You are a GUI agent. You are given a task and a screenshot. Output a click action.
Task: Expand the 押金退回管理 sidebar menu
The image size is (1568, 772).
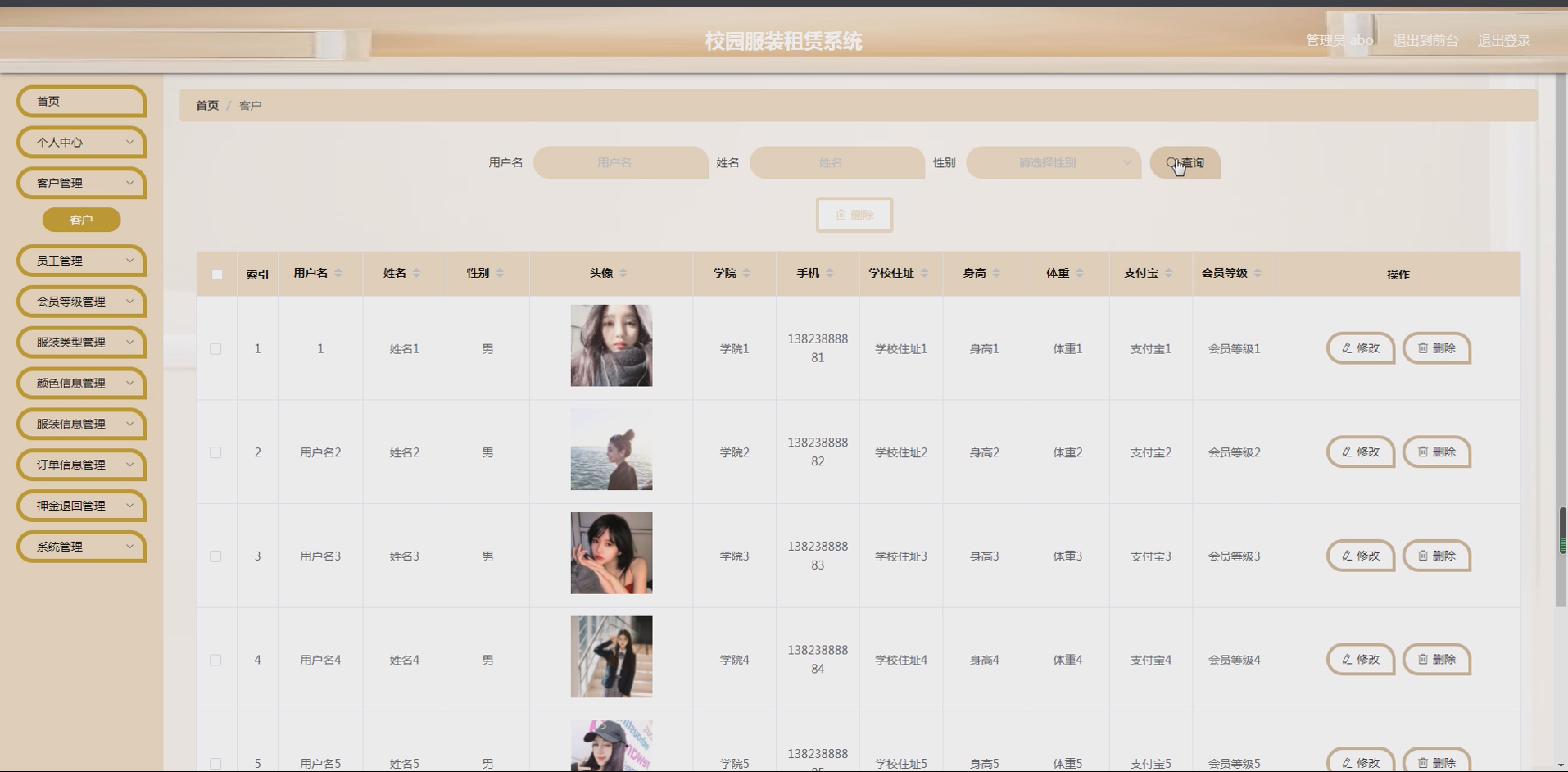pyautogui.click(x=82, y=506)
